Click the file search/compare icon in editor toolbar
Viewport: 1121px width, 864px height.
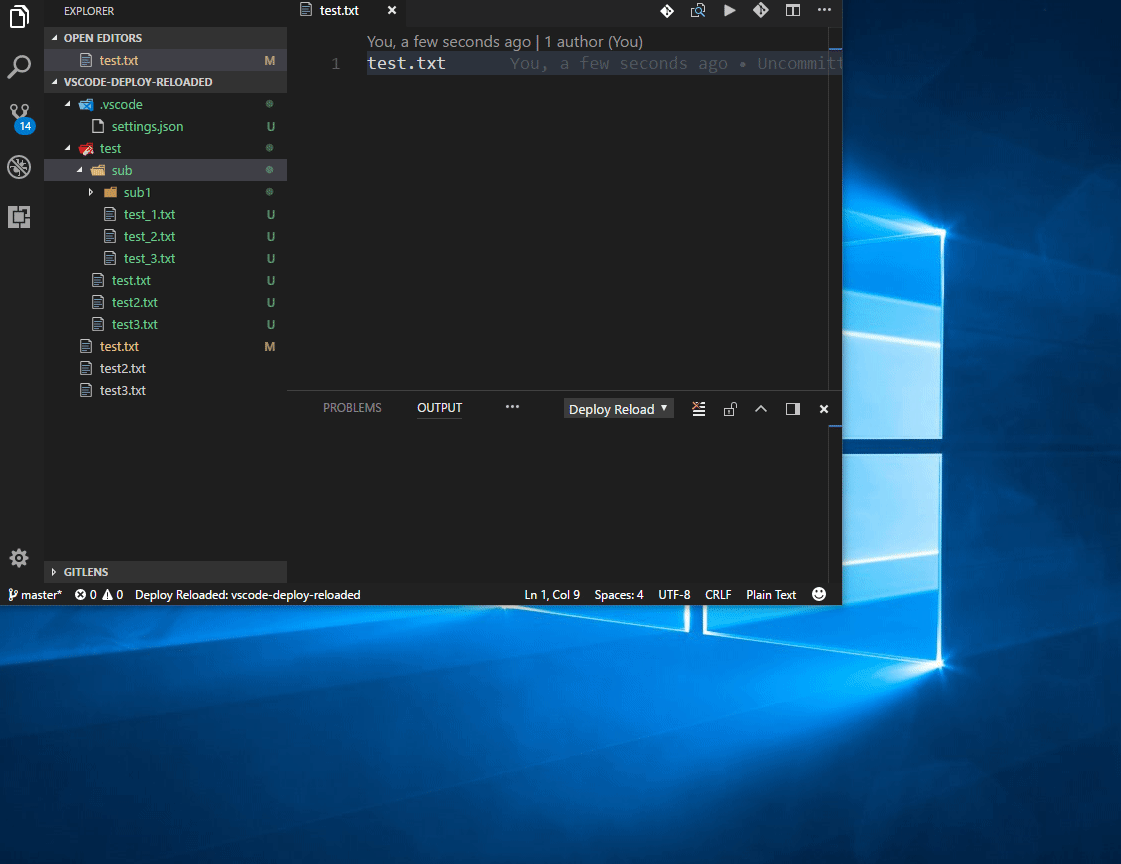click(698, 11)
